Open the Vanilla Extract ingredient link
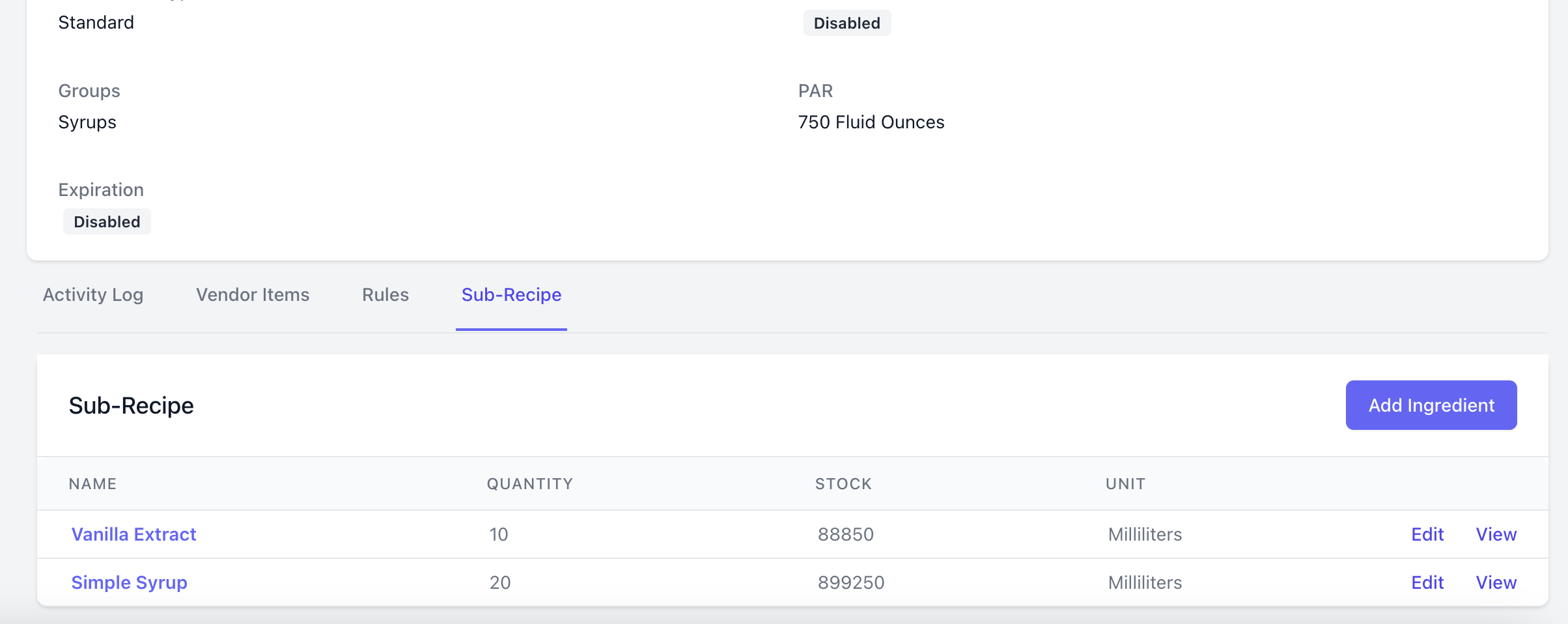 [x=133, y=534]
